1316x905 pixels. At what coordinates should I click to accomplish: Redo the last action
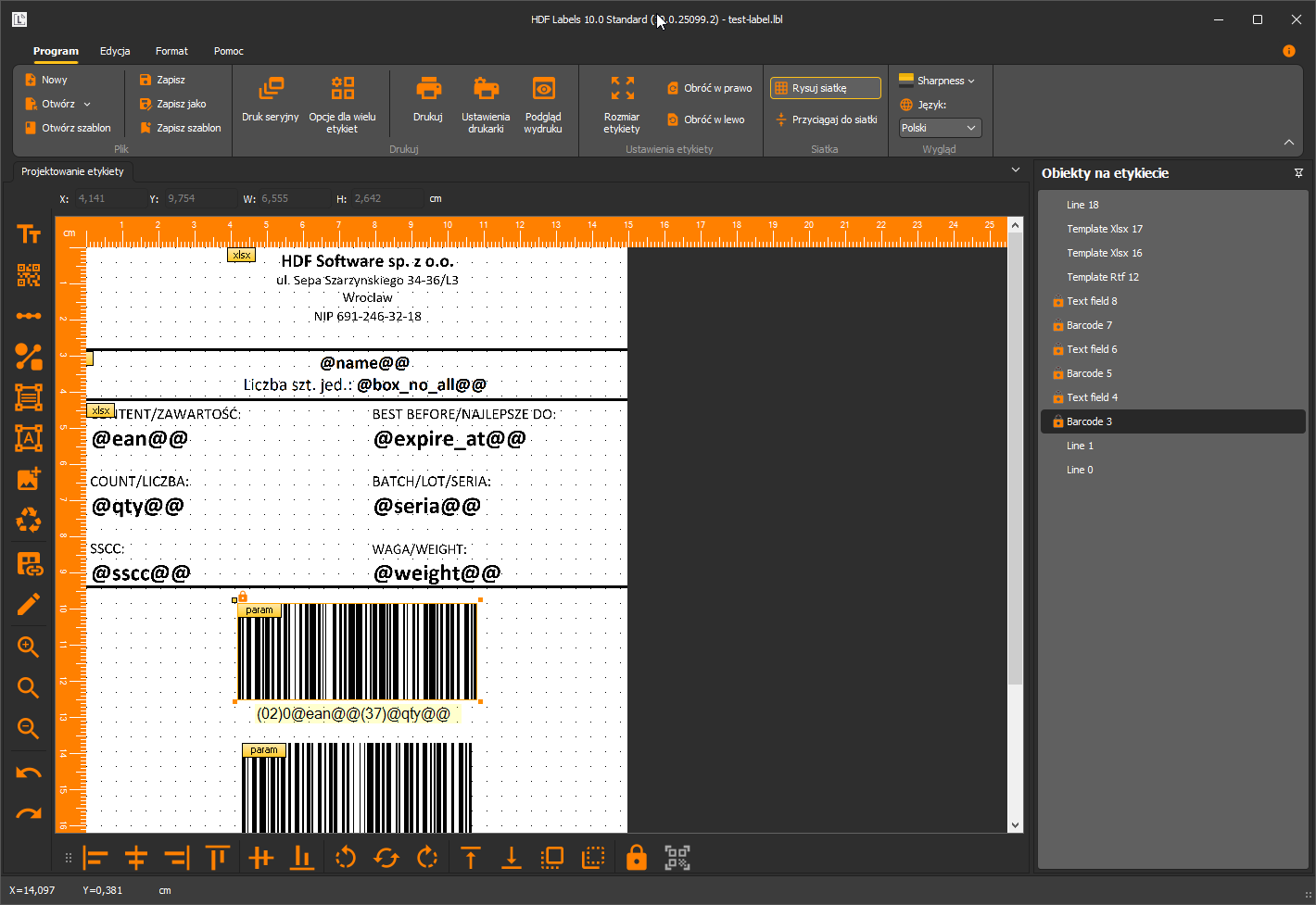(29, 813)
